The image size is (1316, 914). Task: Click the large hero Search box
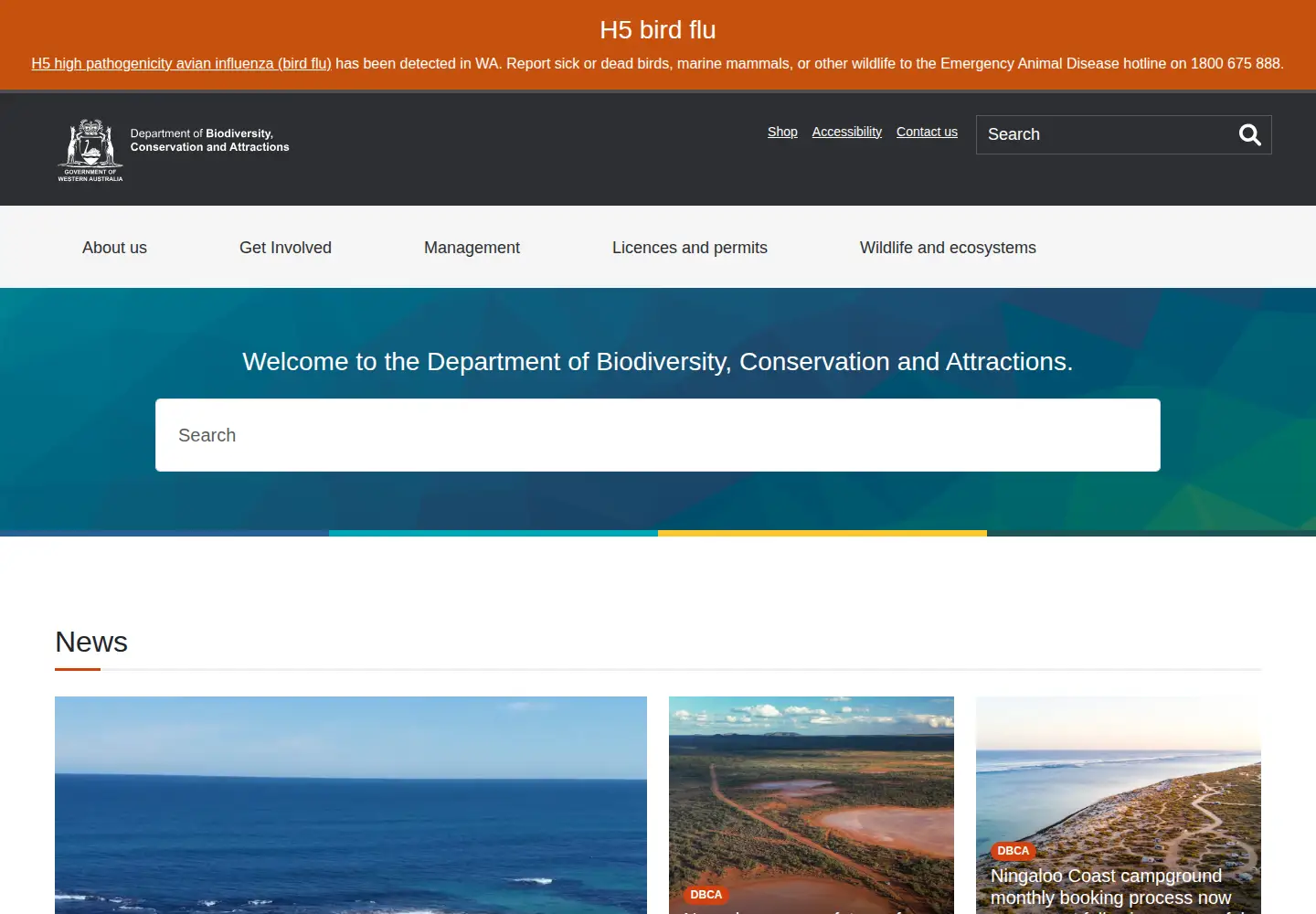click(658, 435)
